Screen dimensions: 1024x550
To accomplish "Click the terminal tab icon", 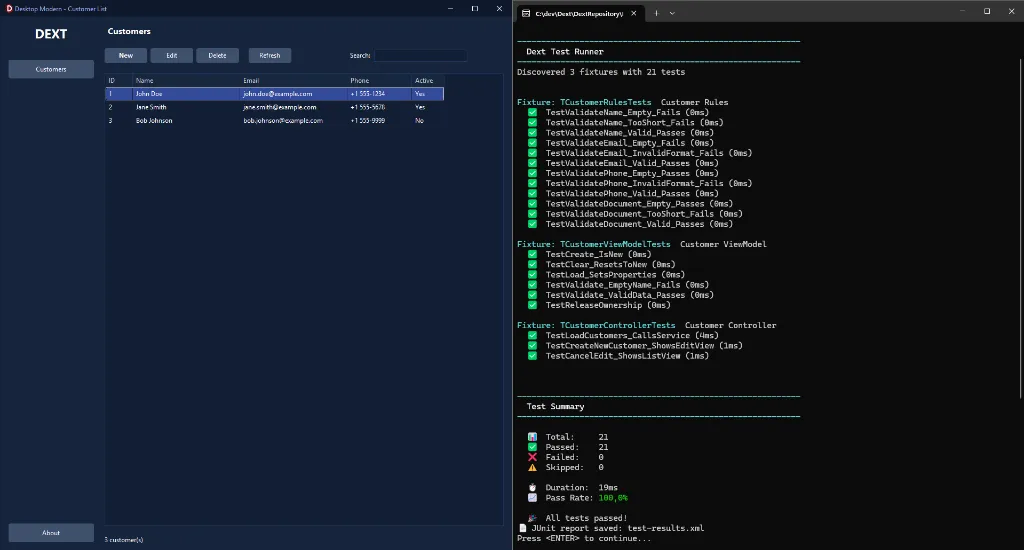I will point(526,13).
